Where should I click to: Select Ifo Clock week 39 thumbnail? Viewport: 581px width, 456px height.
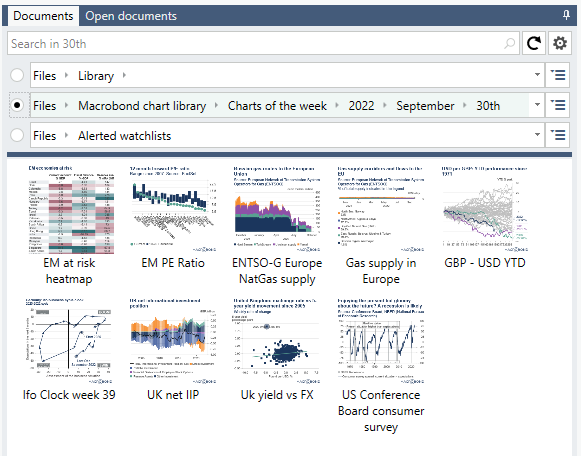tap(69, 341)
